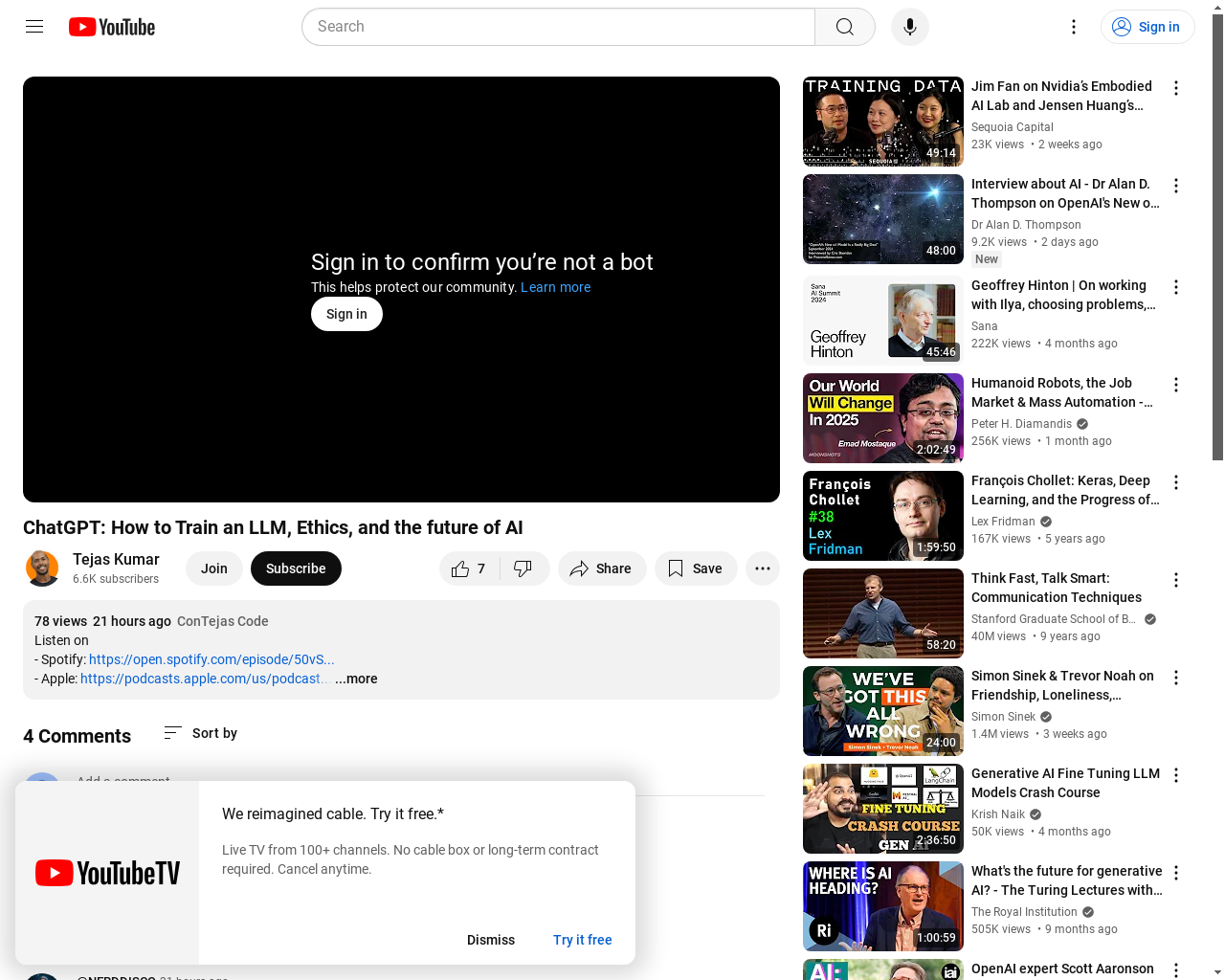Click scrollbar down arrow

click(1217, 972)
